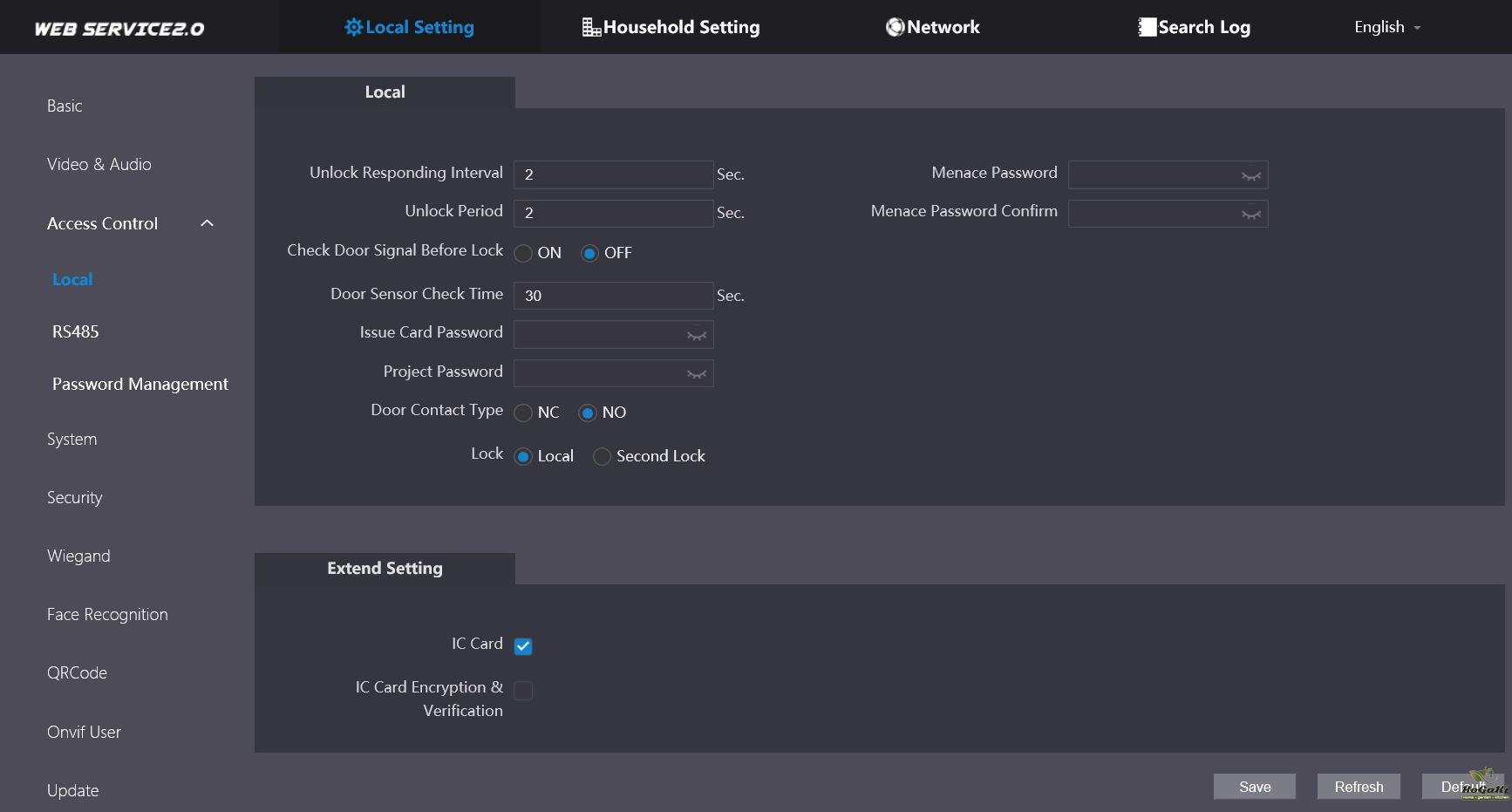The height and width of the screenshot is (812, 1512).
Task: Collapse the Access Control section chevron
Action: [207, 224]
